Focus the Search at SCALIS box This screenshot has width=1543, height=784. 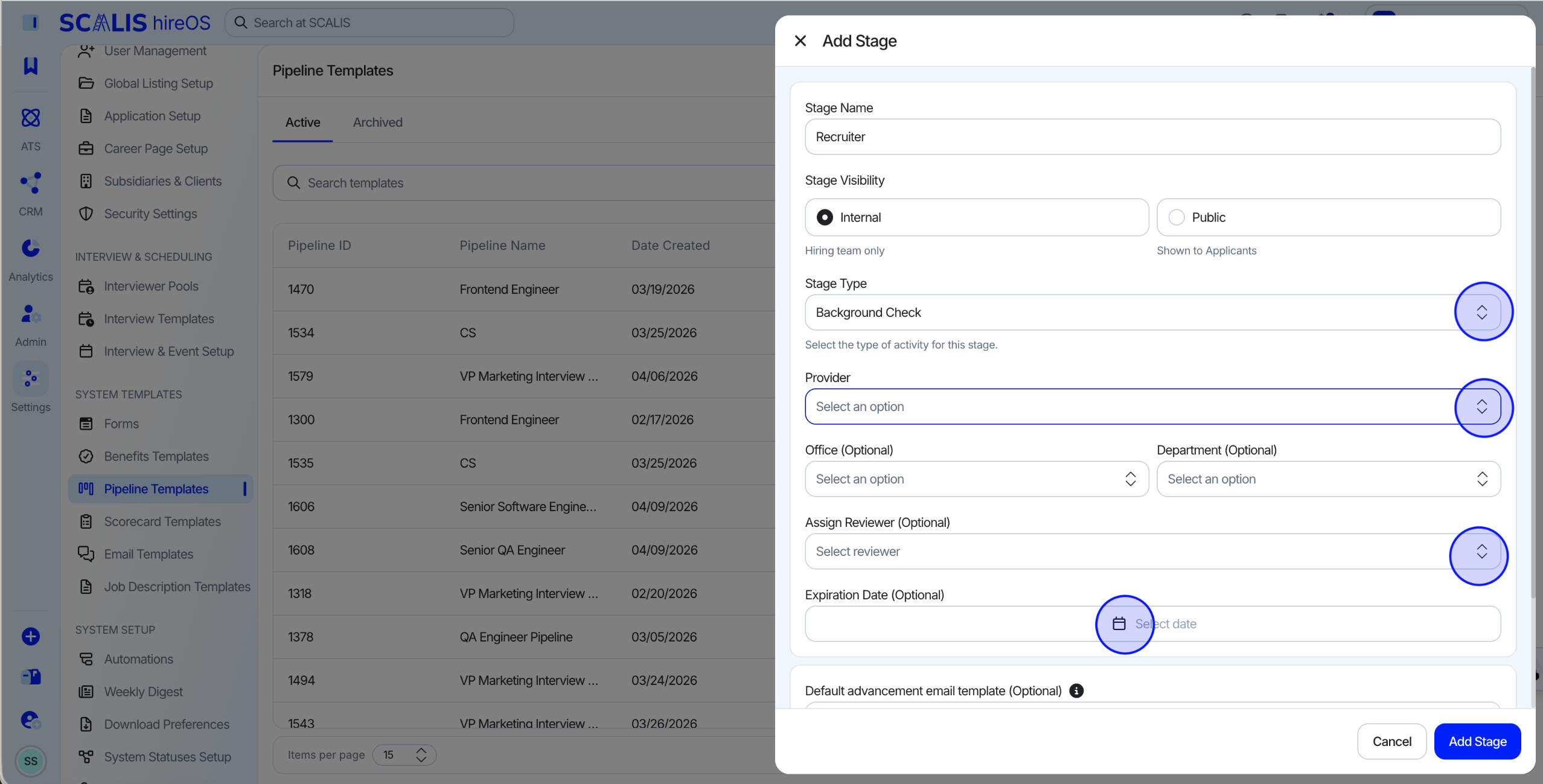[369, 23]
